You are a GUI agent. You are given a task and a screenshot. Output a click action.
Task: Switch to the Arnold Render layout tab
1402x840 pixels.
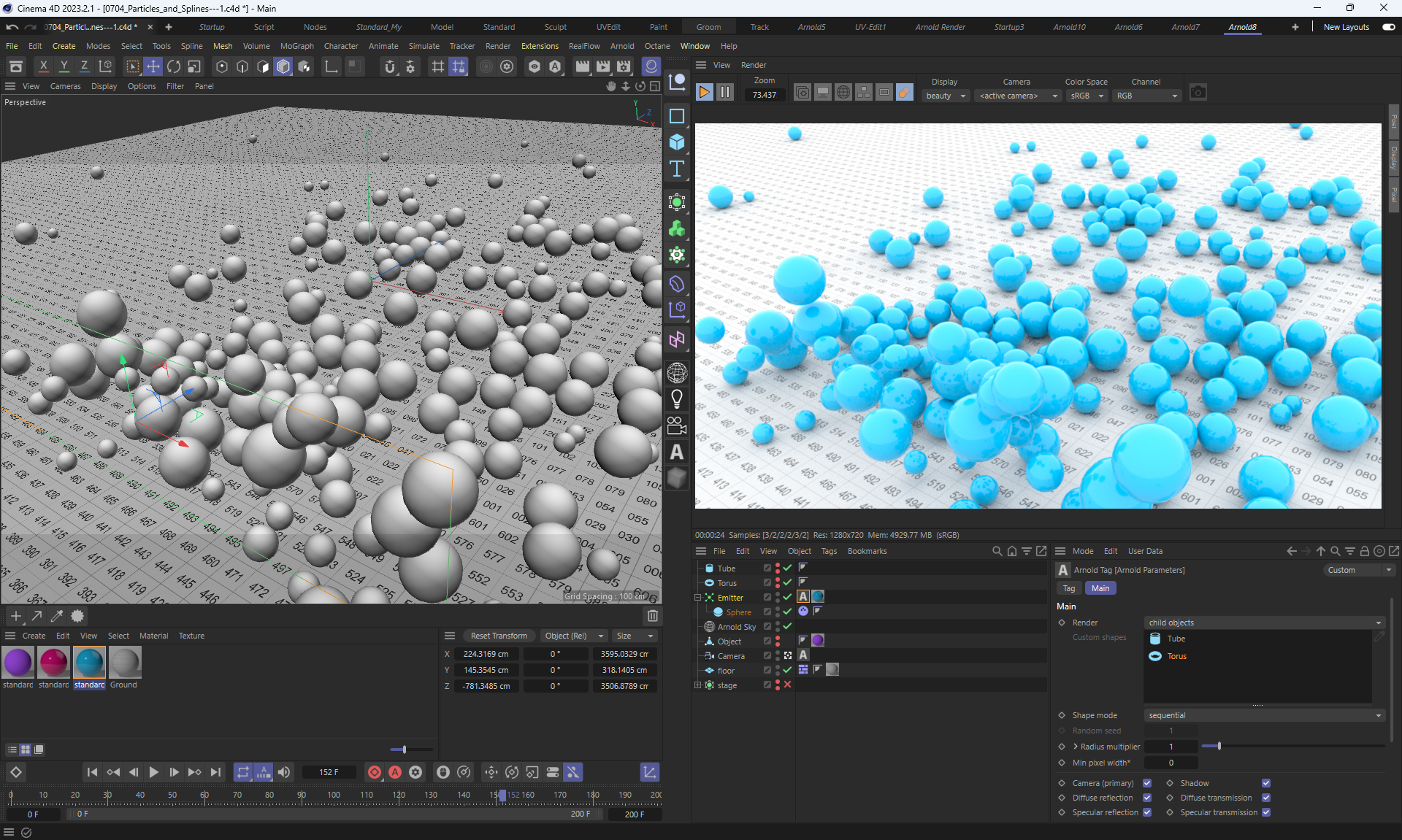pyautogui.click(x=940, y=27)
